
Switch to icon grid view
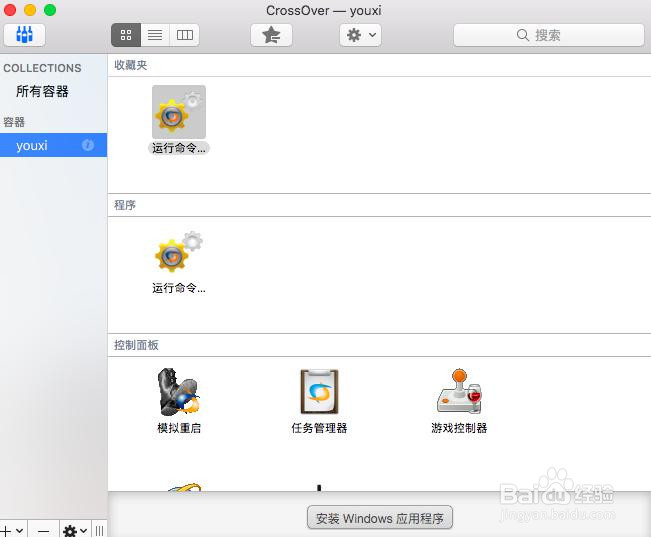point(126,35)
